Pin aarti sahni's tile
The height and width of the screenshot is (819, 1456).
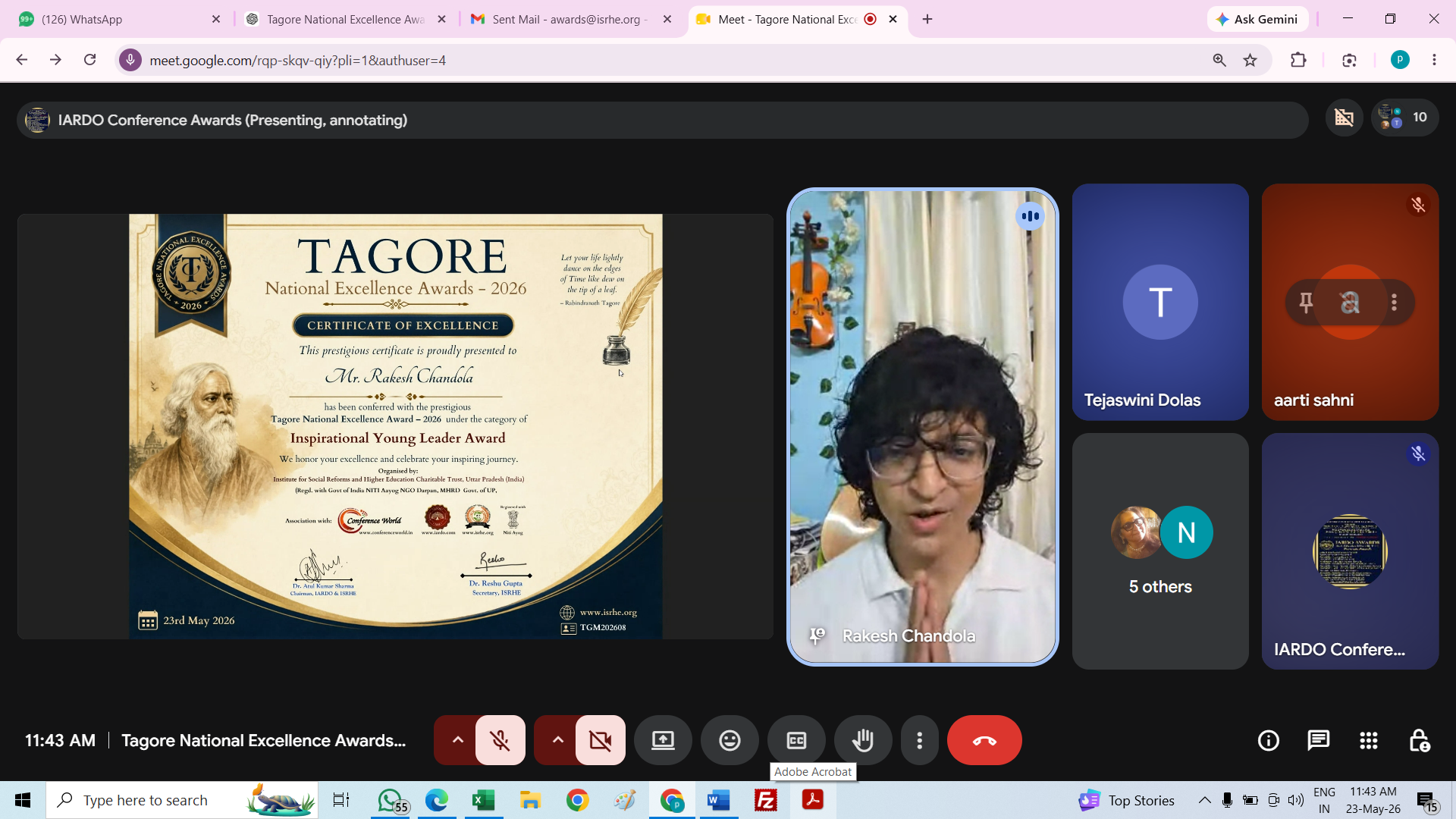pos(1306,303)
